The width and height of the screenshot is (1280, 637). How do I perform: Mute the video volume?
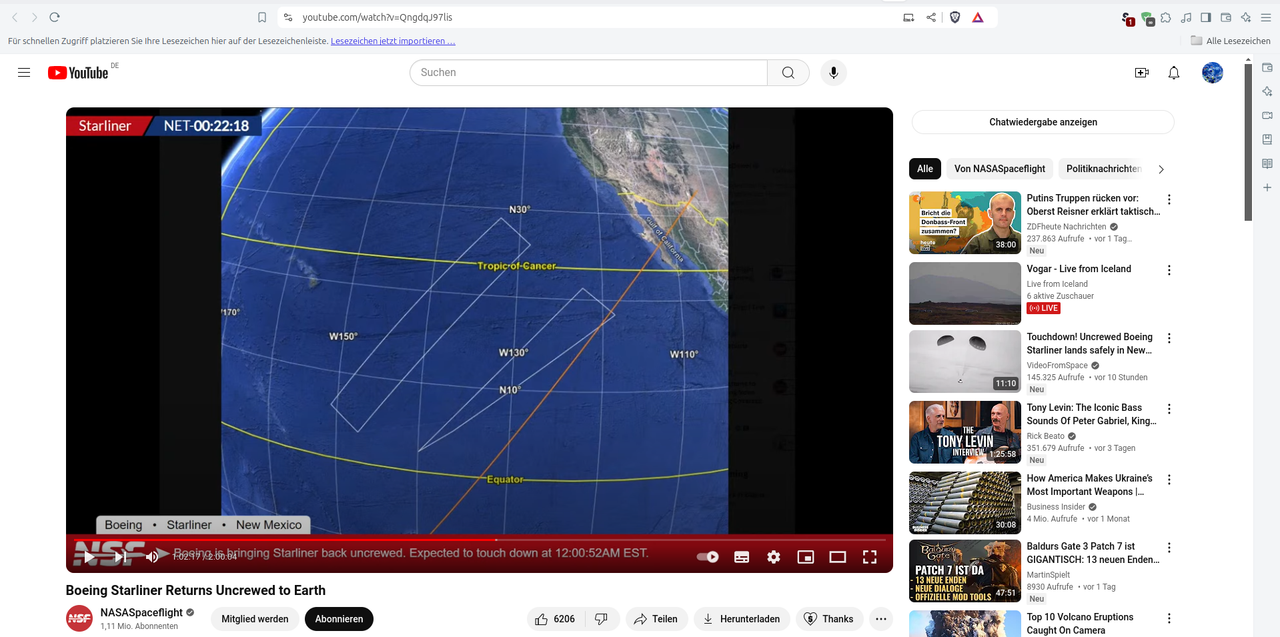pyautogui.click(x=153, y=557)
